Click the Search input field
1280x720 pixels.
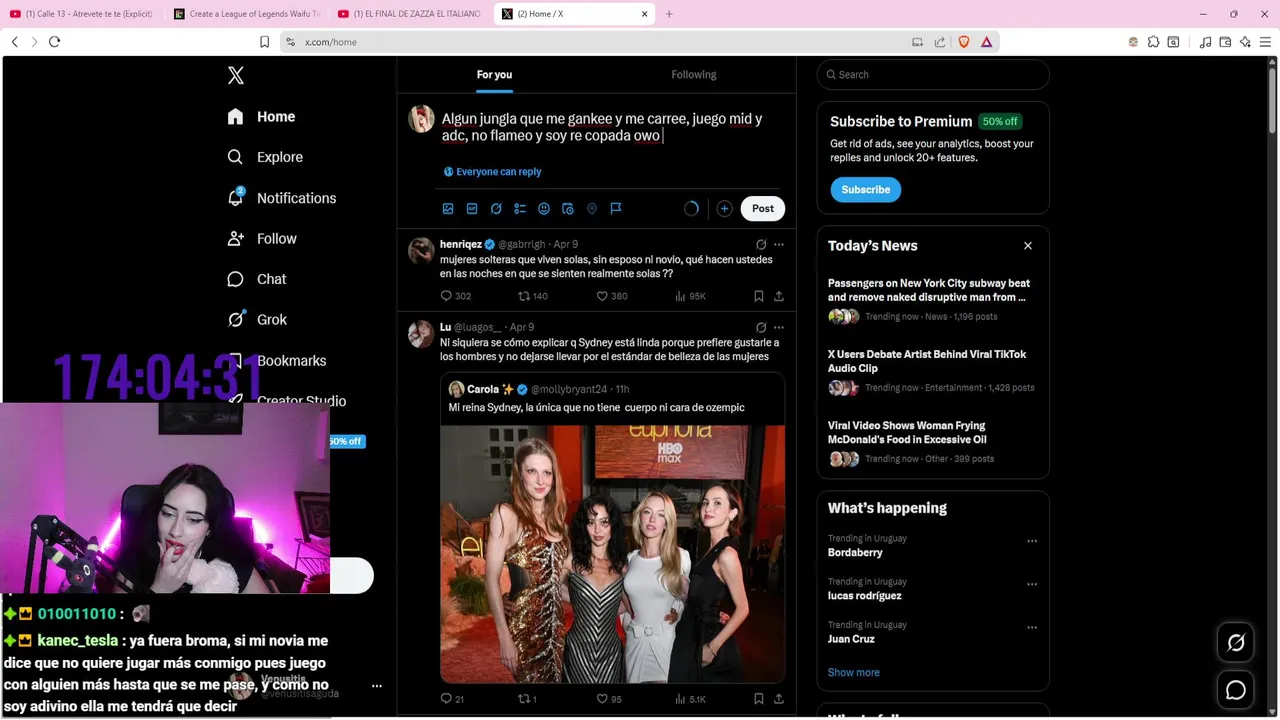[933, 75]
